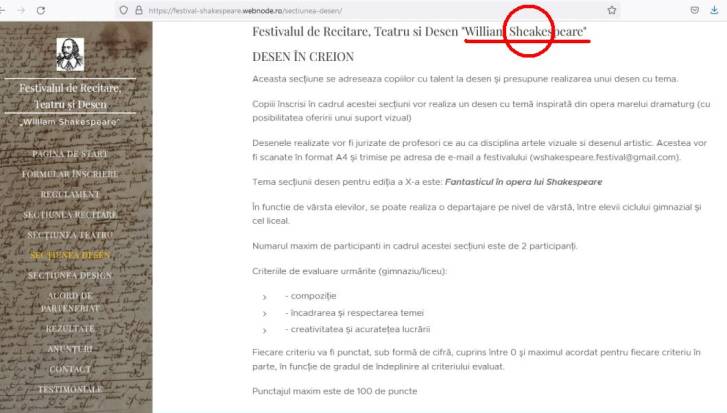Click 'Fantasticul în opera lui Shakespeare' text
This screenshot has width=727, height=413.
coord(523,182)
